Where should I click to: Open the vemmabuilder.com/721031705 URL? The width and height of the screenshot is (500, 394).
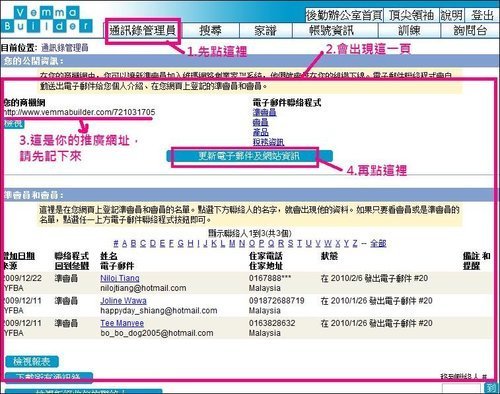(x=79, y=112)
